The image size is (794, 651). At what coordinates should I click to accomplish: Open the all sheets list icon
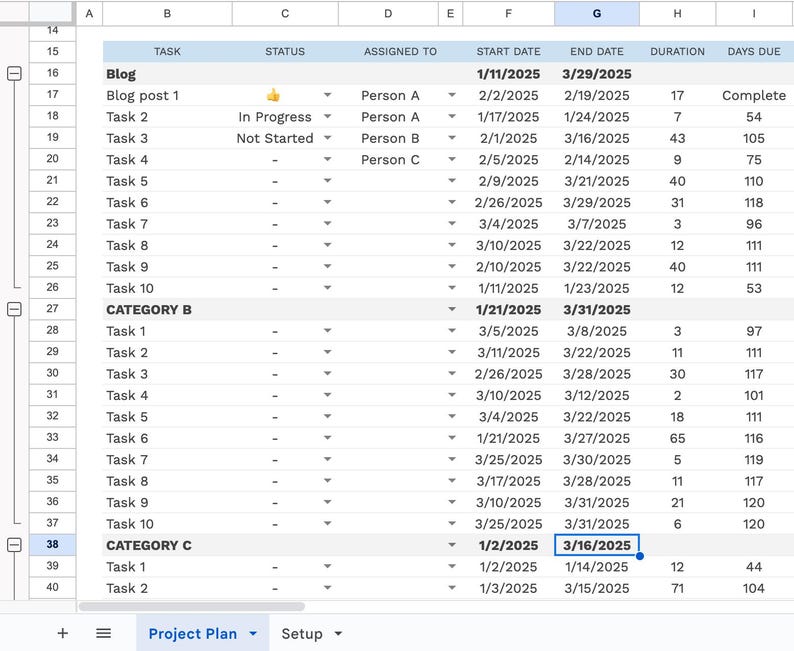click(x=103, y=633)
